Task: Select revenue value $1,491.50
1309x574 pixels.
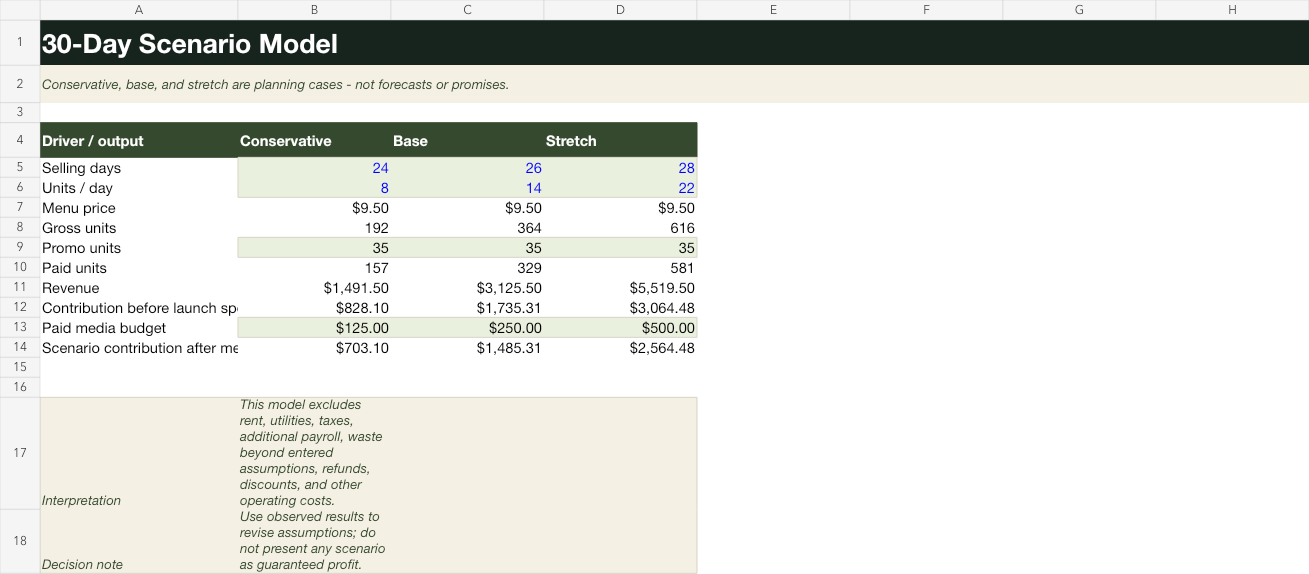Action: click(314, 288)
